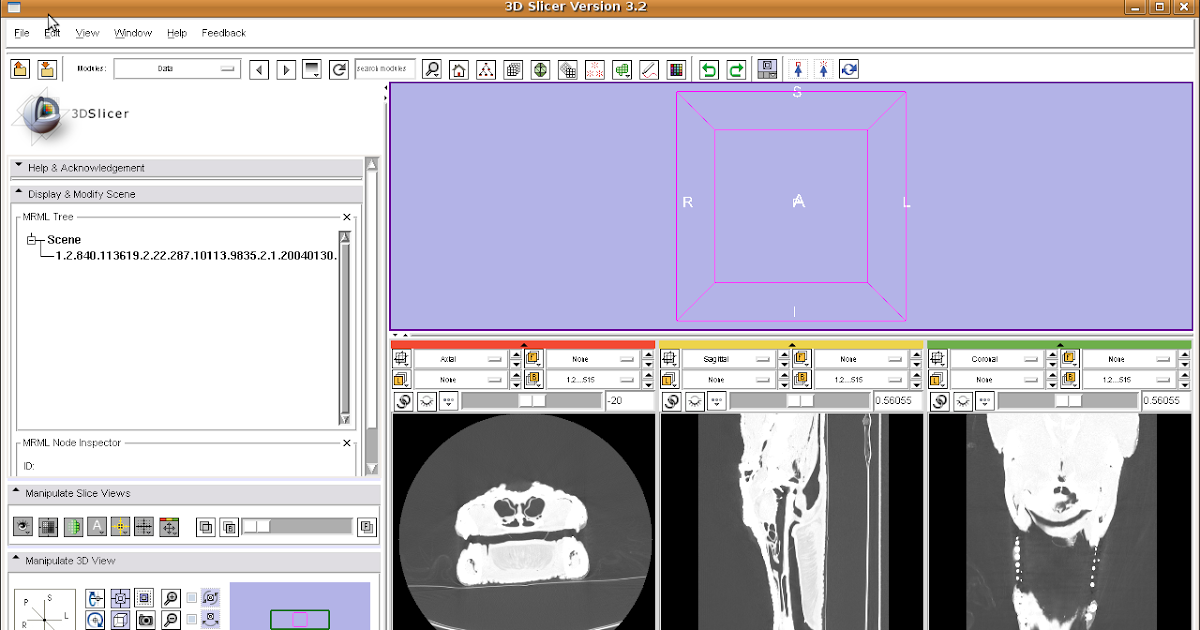
Task: Collapse the Display & Modify Scene panel
Action: (185, 194)
